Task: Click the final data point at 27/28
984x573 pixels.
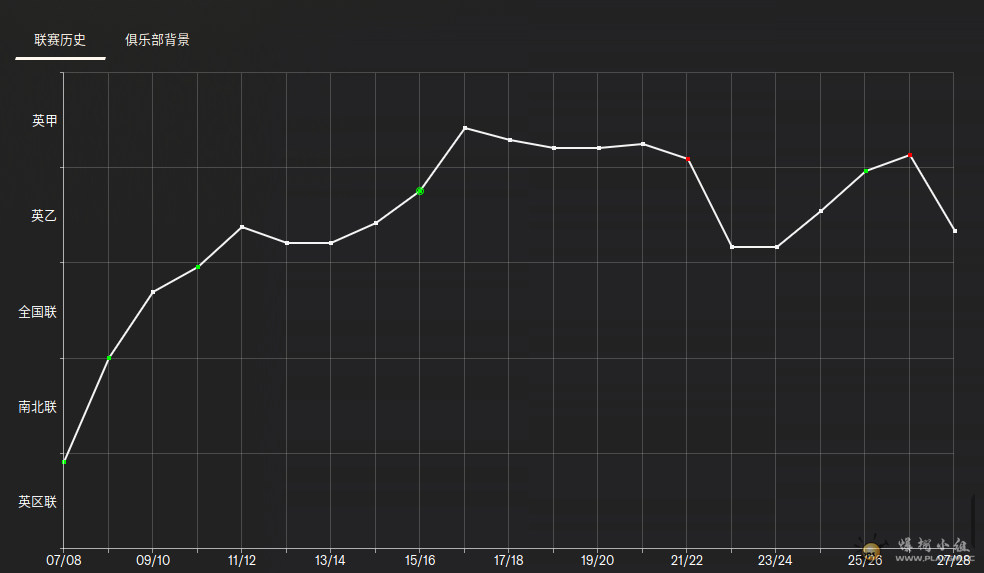Action: 955,231
